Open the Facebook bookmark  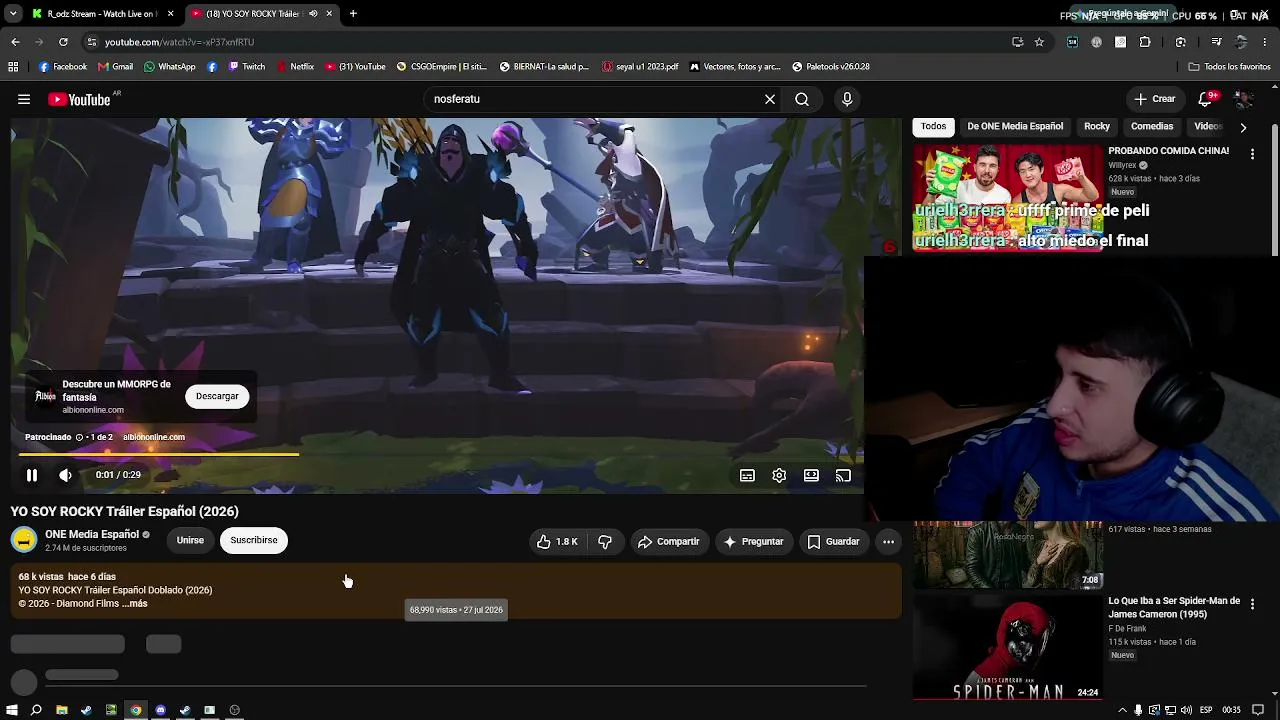click(62, 67)
